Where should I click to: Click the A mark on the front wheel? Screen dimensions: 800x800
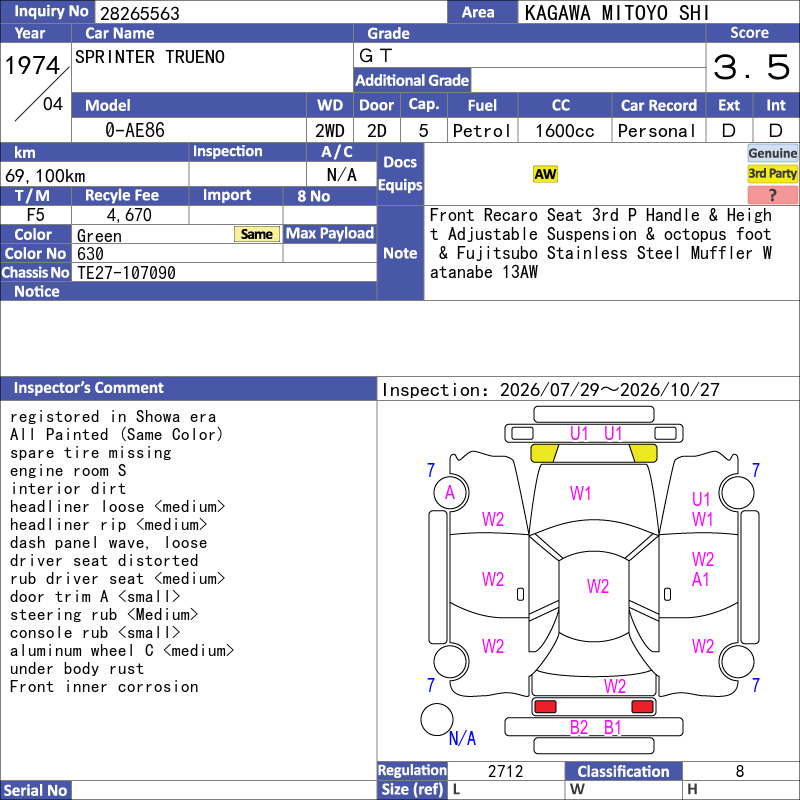[x=449, y=493]
